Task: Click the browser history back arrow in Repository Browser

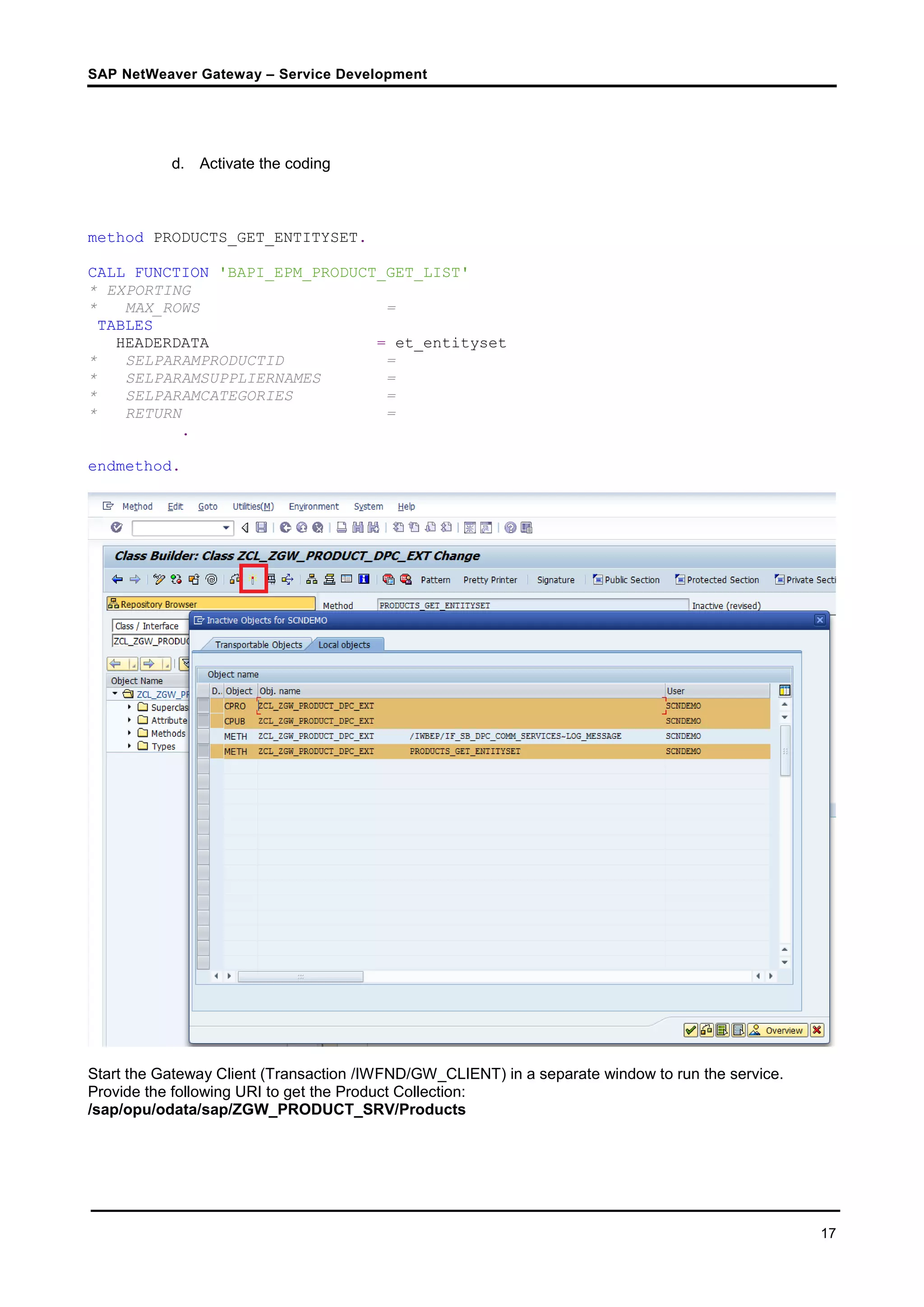Action: click(115, 664)
